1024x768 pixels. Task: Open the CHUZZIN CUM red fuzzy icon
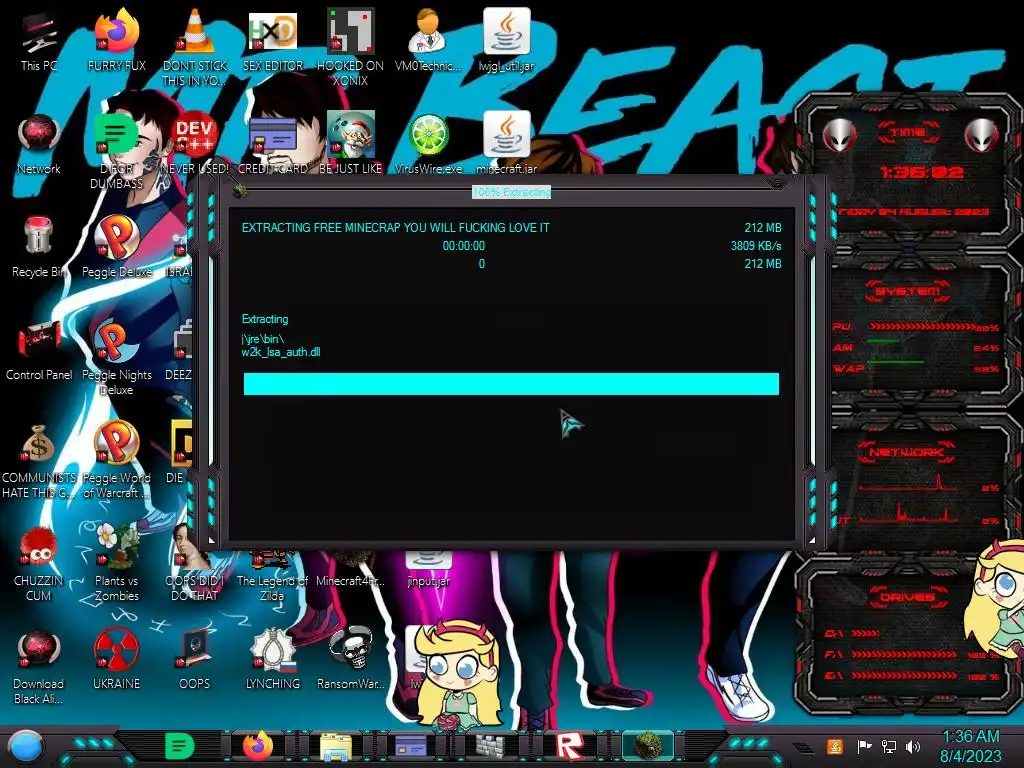[39, 563]
